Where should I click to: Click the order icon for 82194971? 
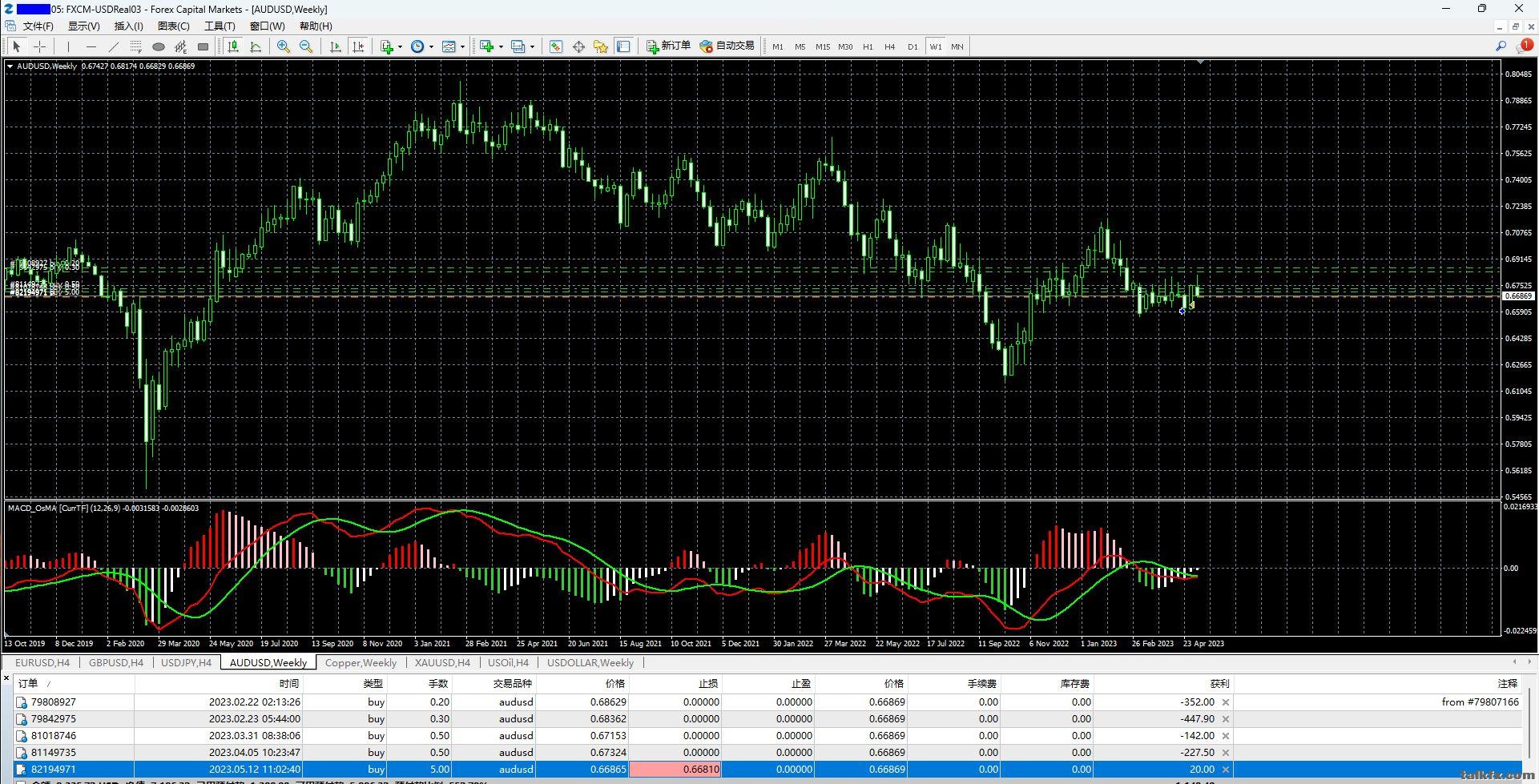pyautogui.click(x=22, y=770)
